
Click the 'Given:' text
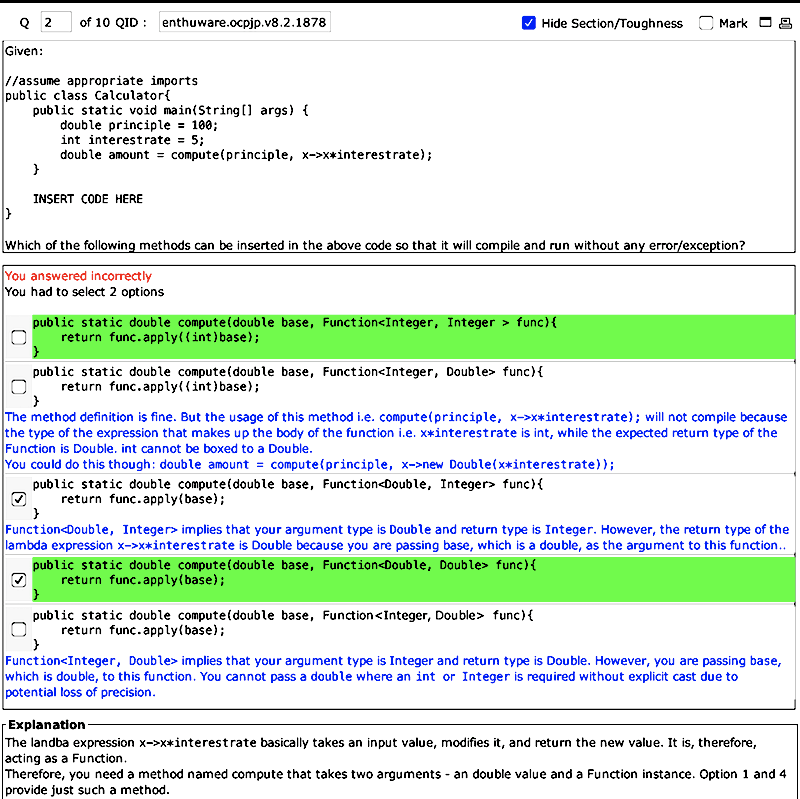24,51
